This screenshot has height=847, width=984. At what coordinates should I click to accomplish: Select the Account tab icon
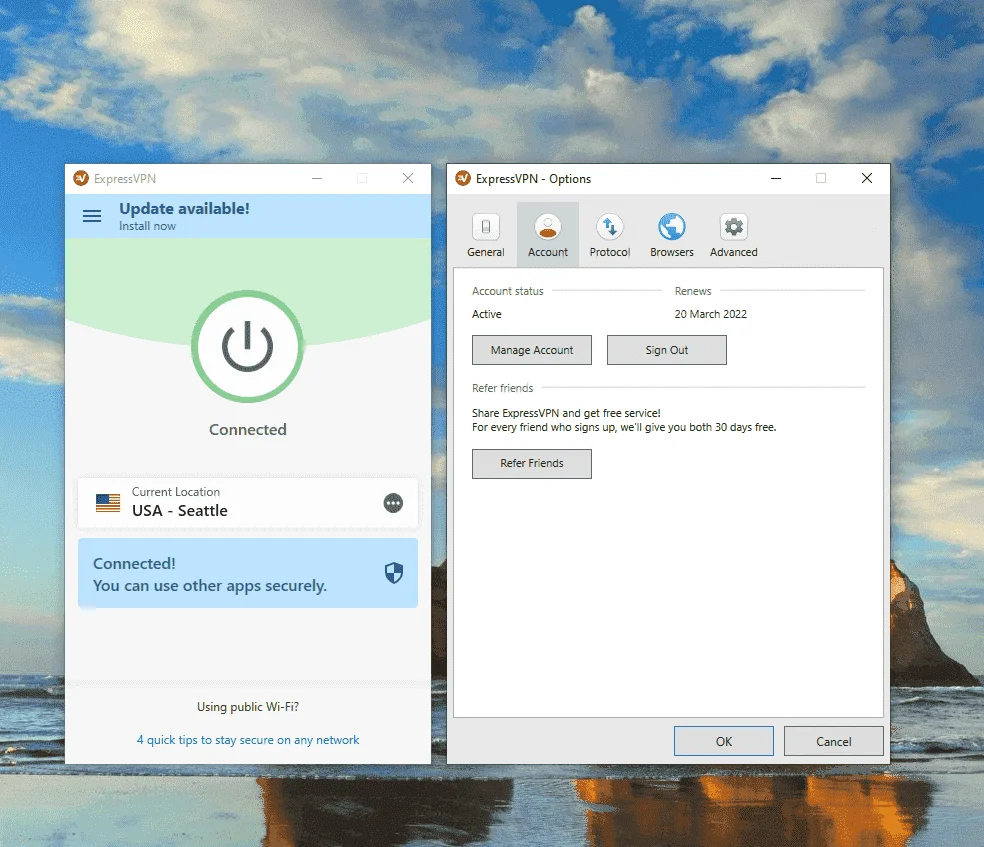click(548, 227)
